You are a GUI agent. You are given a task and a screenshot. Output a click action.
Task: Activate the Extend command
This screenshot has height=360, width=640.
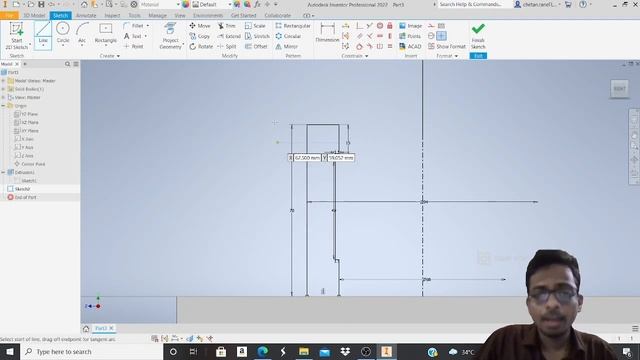click(229, 36)
